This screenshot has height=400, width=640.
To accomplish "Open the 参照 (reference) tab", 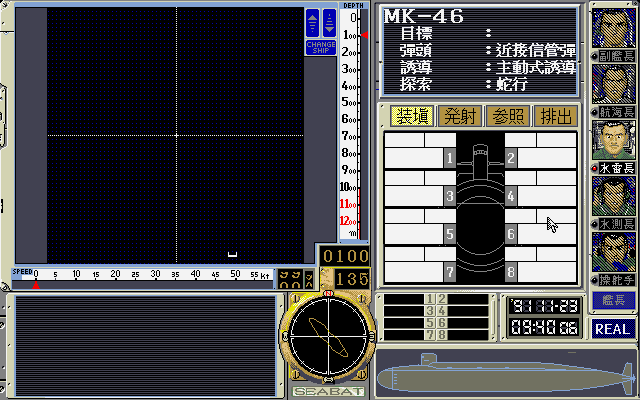I will pos(507,116).
